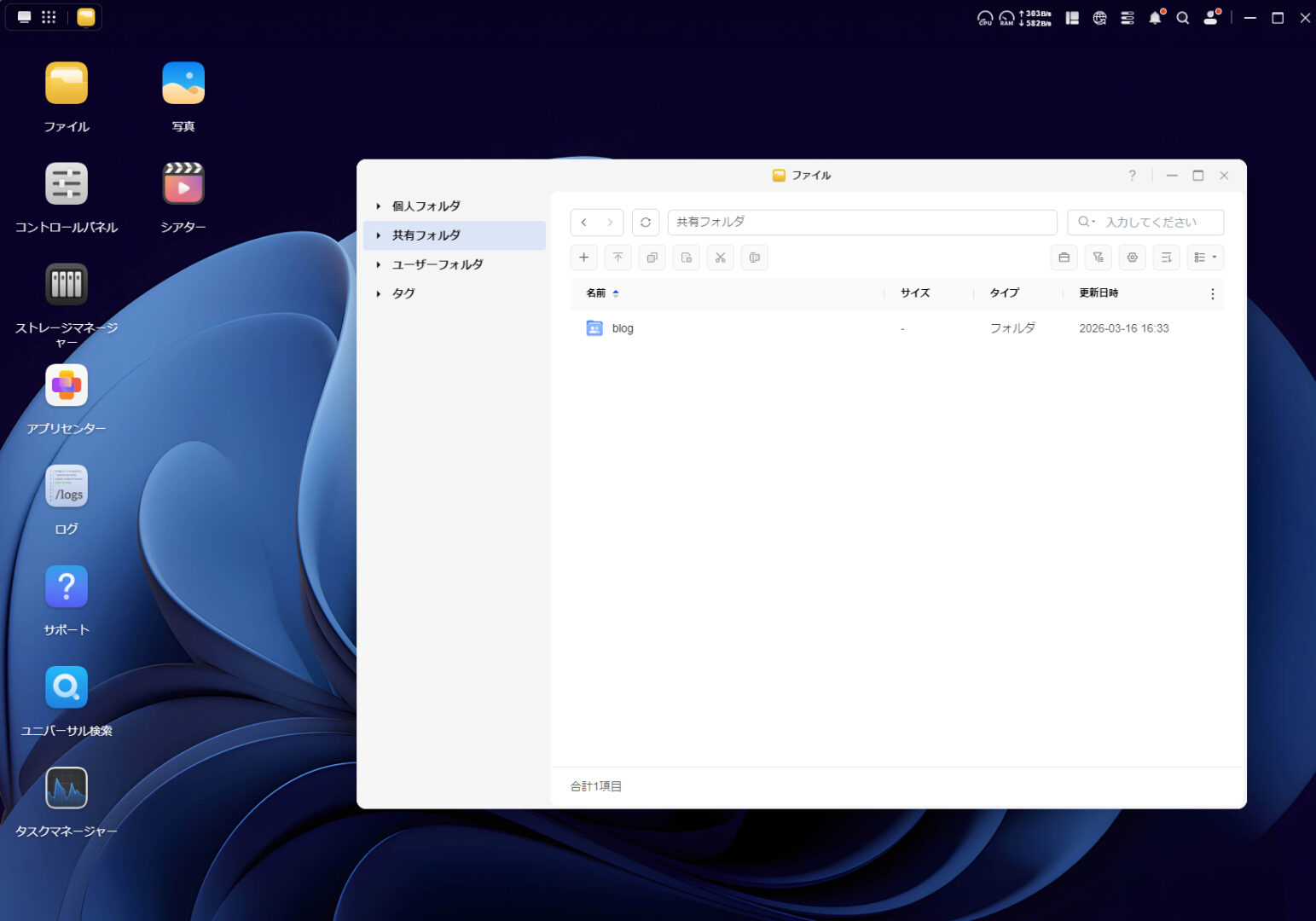Image resolution: width=1316 pixels, height=921 pixels.
Task: Click the upload arrow toolbar icon
Action: [617, 258]
